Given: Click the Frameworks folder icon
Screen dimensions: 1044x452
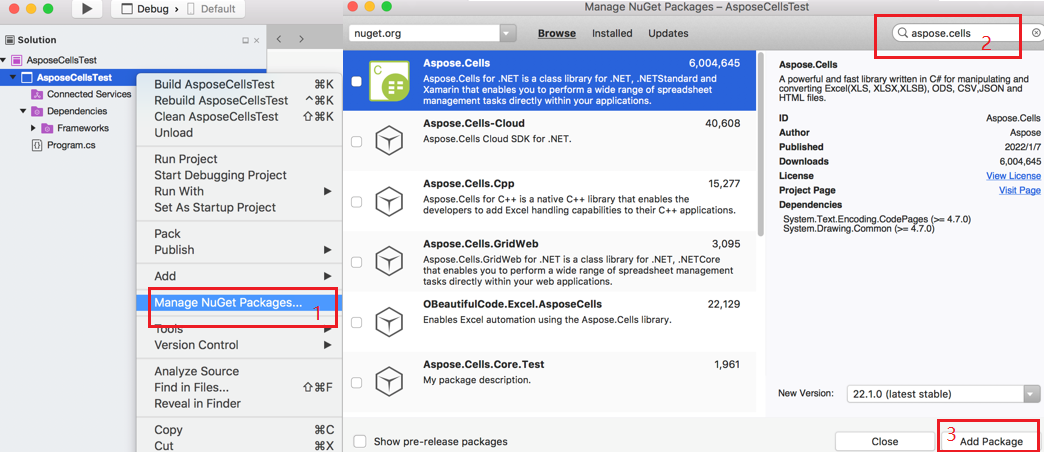Looking at the screenshot, I should pyautogui.click(x=47, y=128).
